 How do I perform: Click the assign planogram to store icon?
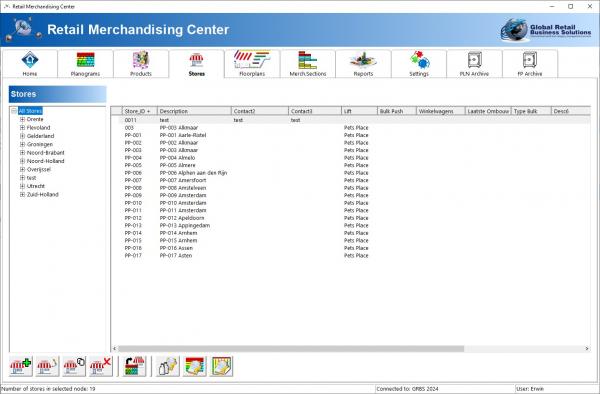(x=135, y=366)
